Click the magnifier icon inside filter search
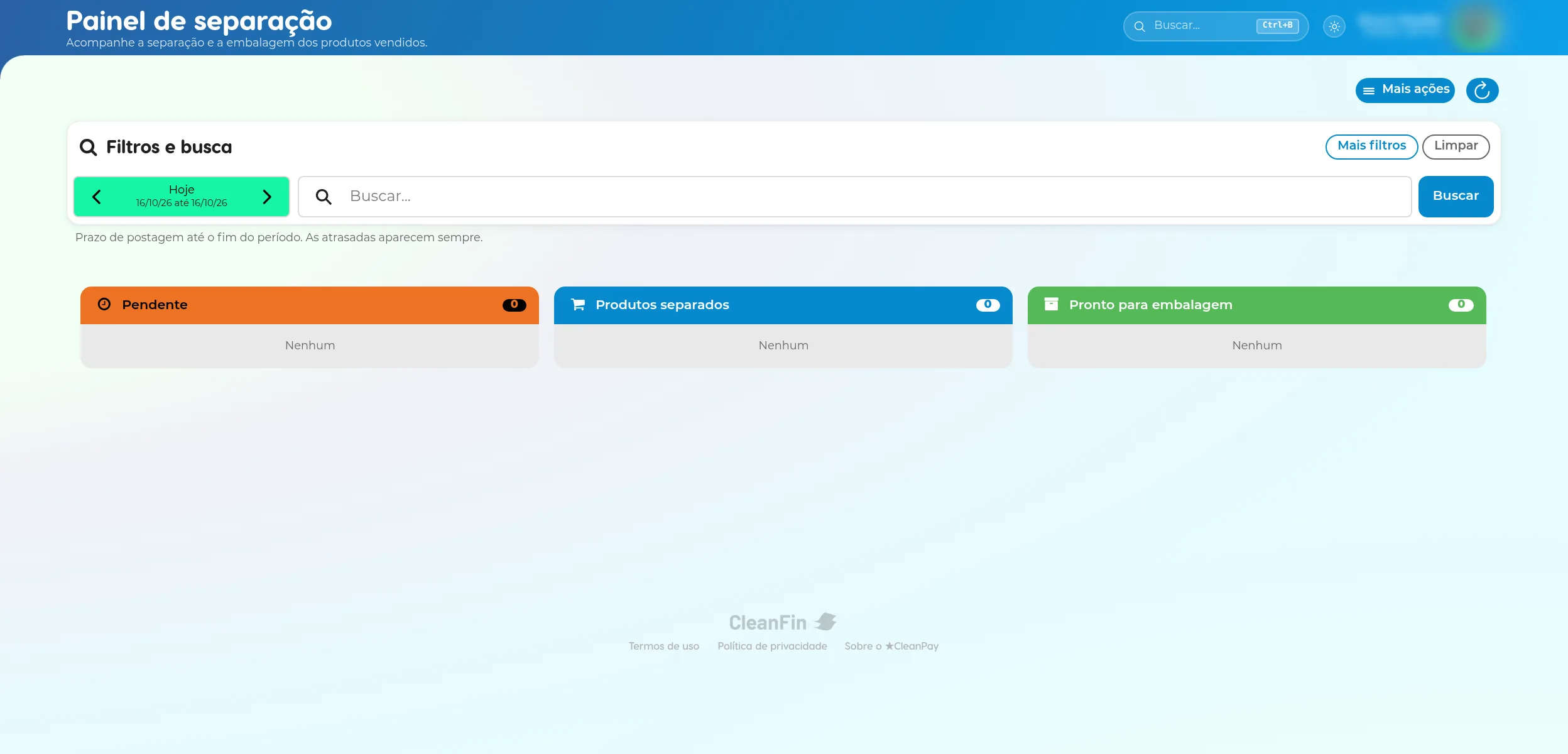 click(324, 197)
